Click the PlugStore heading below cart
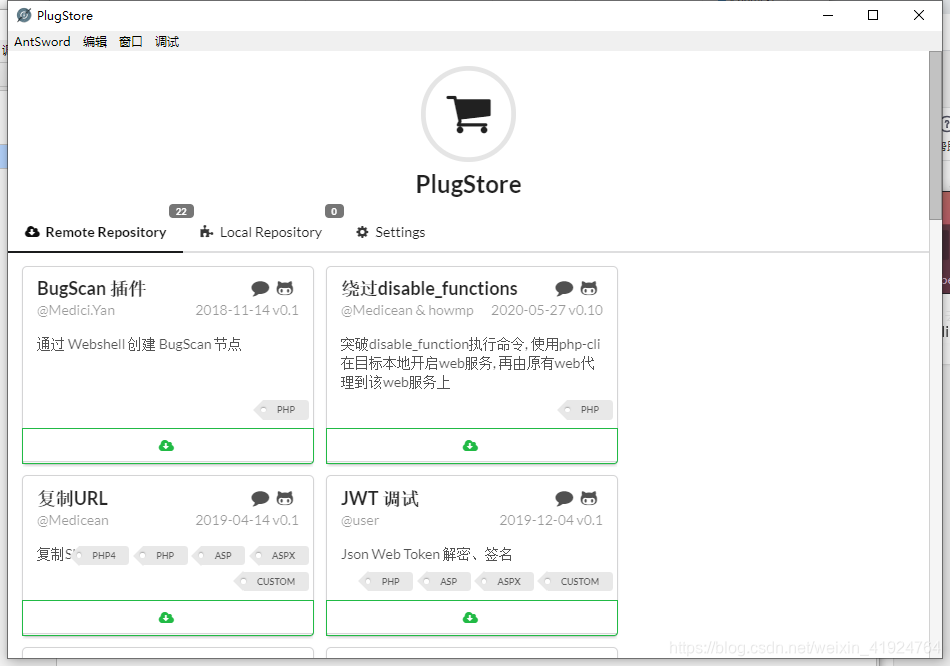The image size is (950, 666). tap(468, 184)
